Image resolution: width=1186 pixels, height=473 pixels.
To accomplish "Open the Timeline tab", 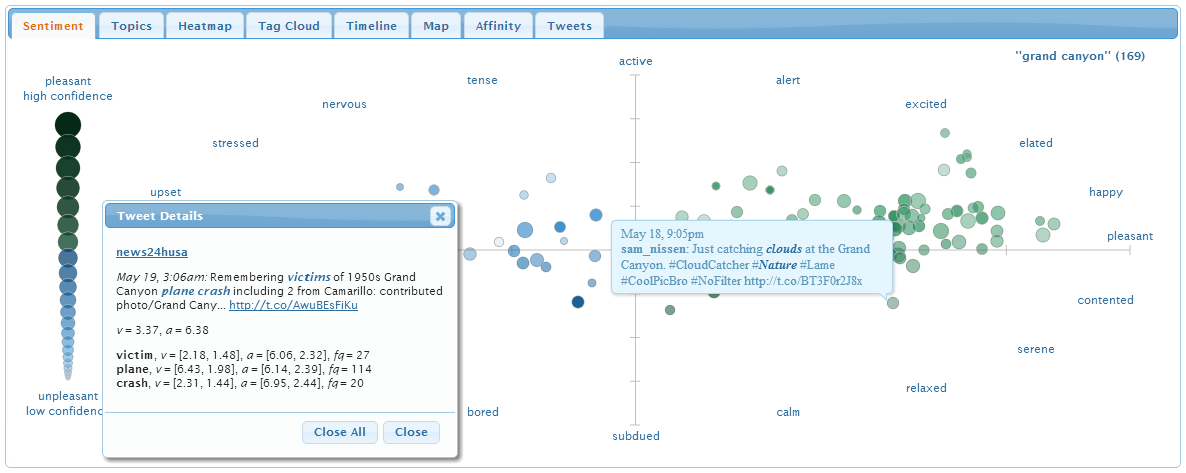I will pos(371,26).
